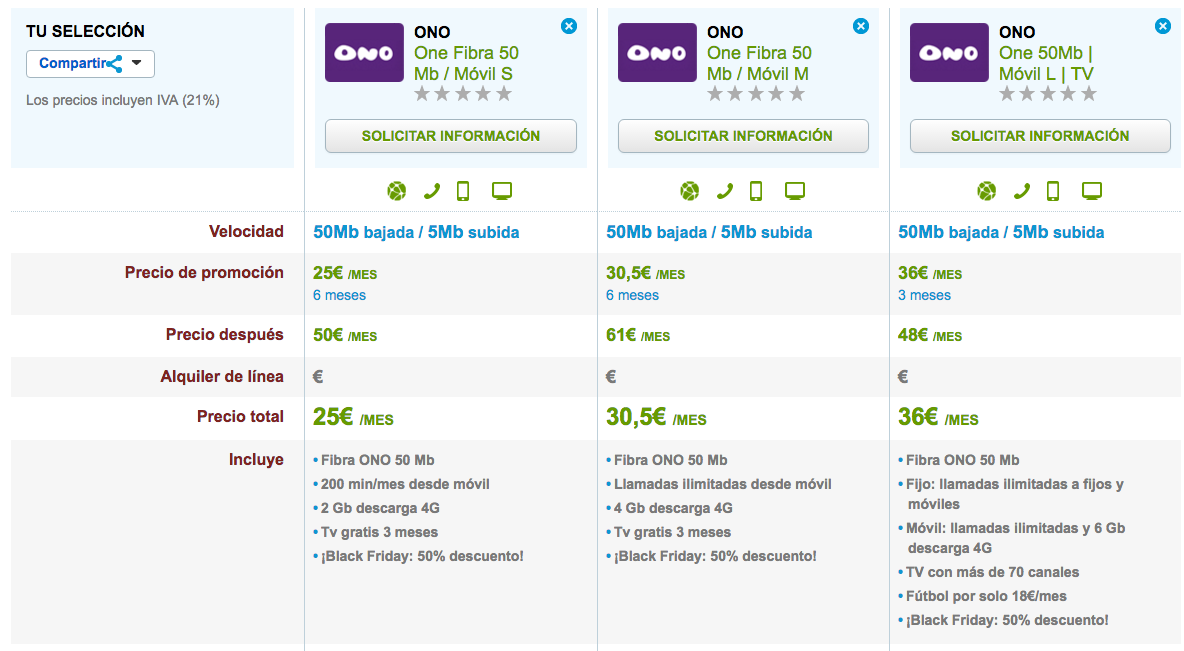The width and height of the screenshot is (1184, 651).
Task: Click the mobile phone icon under Móvil M plan
Action: click(756, 191)
